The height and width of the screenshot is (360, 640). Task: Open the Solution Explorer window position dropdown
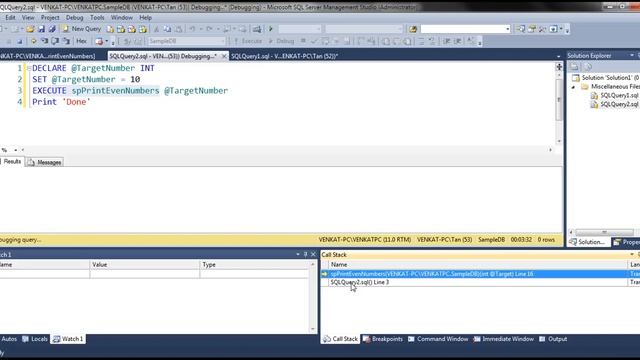click(x=632, y=56)
